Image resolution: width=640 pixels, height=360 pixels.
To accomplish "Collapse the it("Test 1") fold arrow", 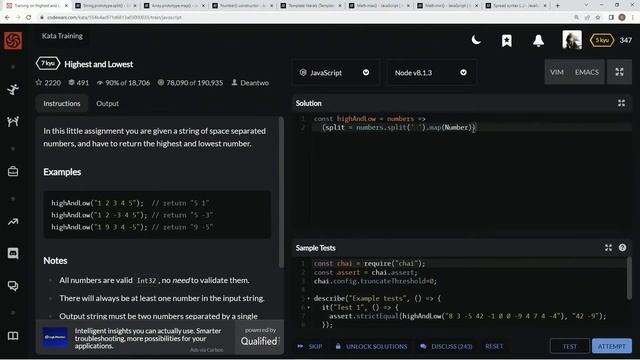I will 309,307.
